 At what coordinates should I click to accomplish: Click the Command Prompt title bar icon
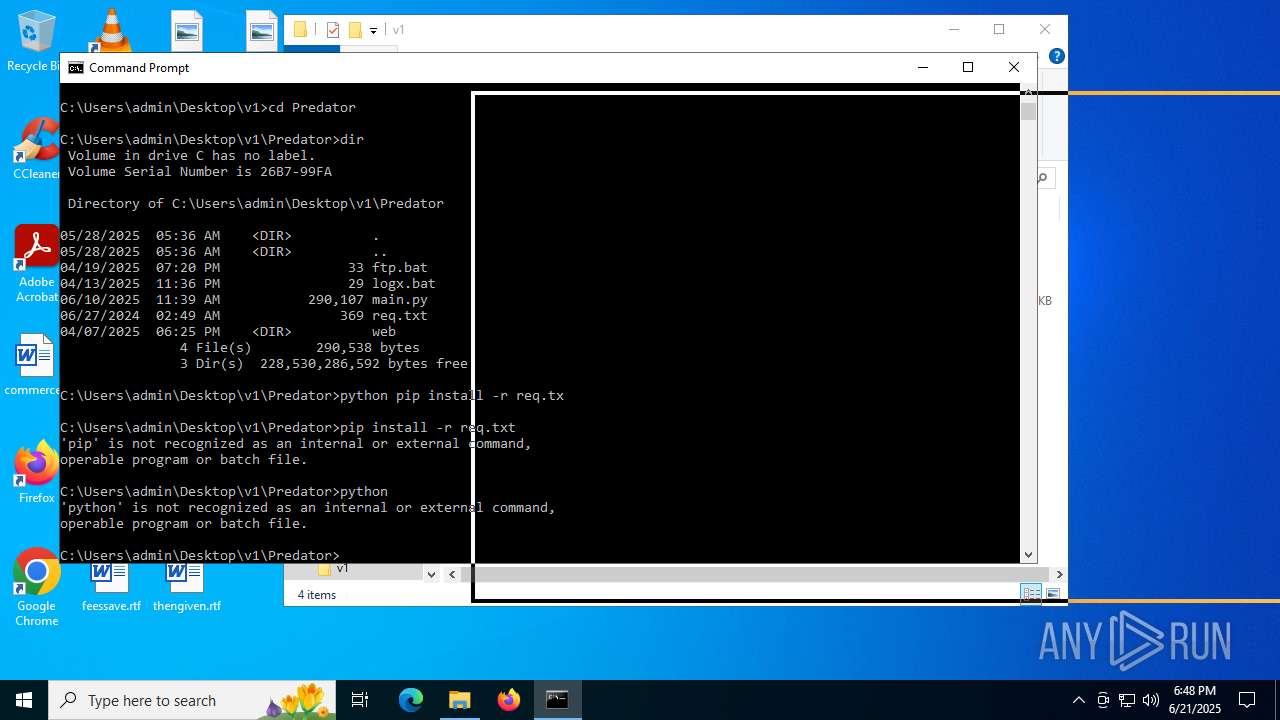point(75,68)
